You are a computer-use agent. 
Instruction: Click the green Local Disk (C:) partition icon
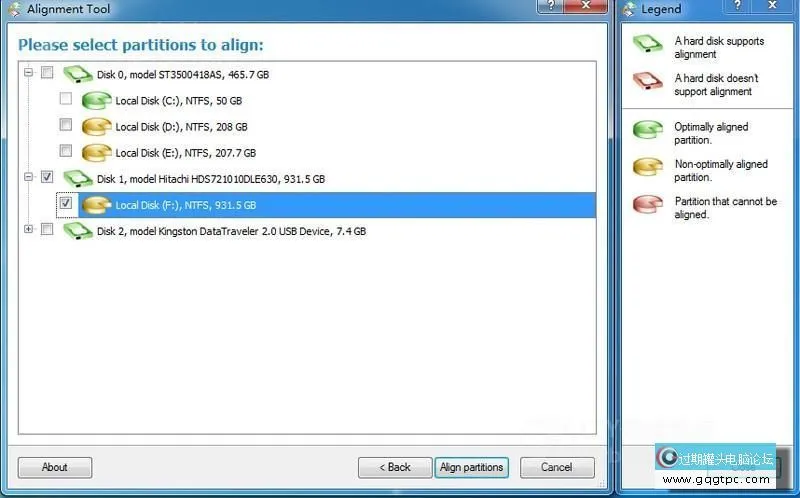pyautogui.click(x=96, y=101)
